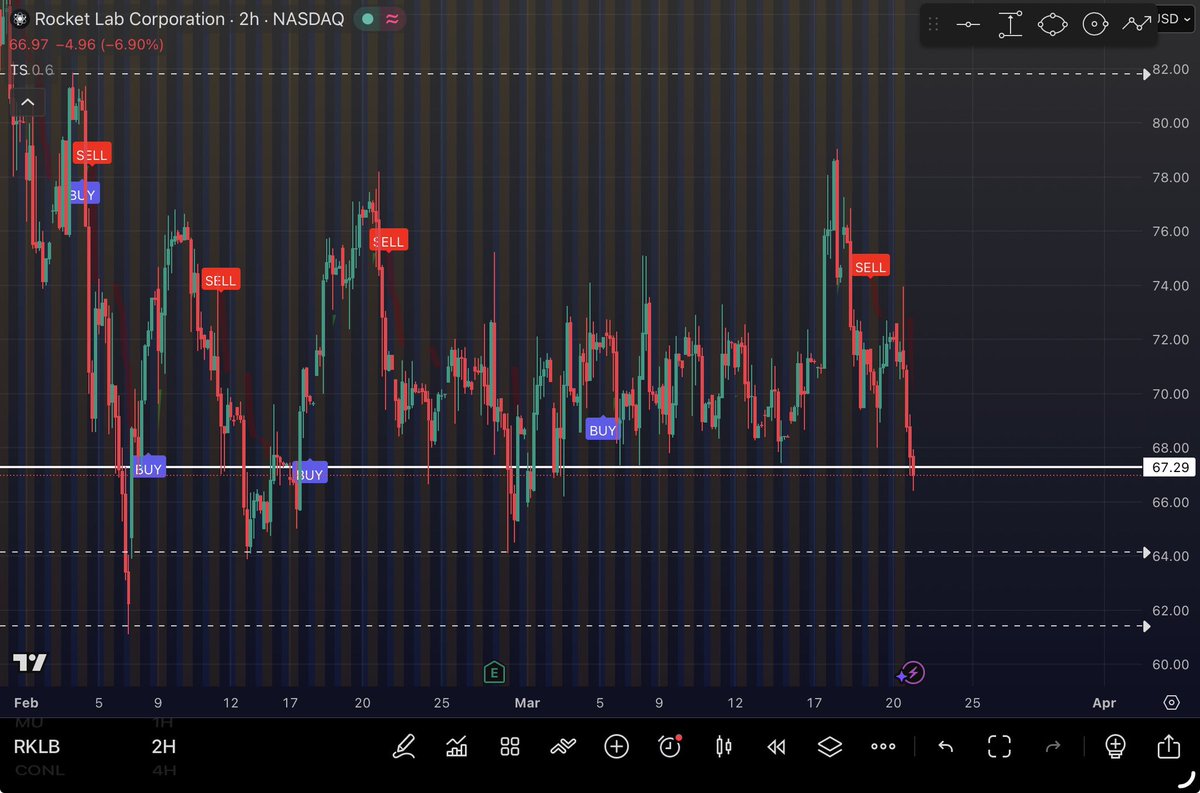Select the horizontal line drawing tool
This screenshot has height=793, width=1200.
pos(967,24)
